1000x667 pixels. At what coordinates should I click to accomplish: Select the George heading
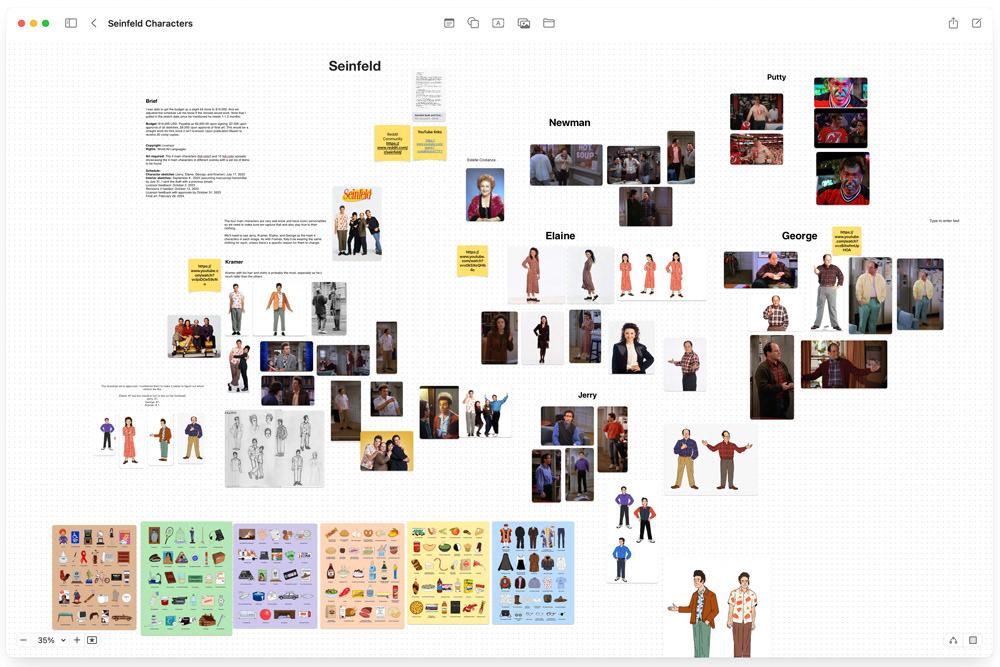pyautogui.click(x=799, y=236)
